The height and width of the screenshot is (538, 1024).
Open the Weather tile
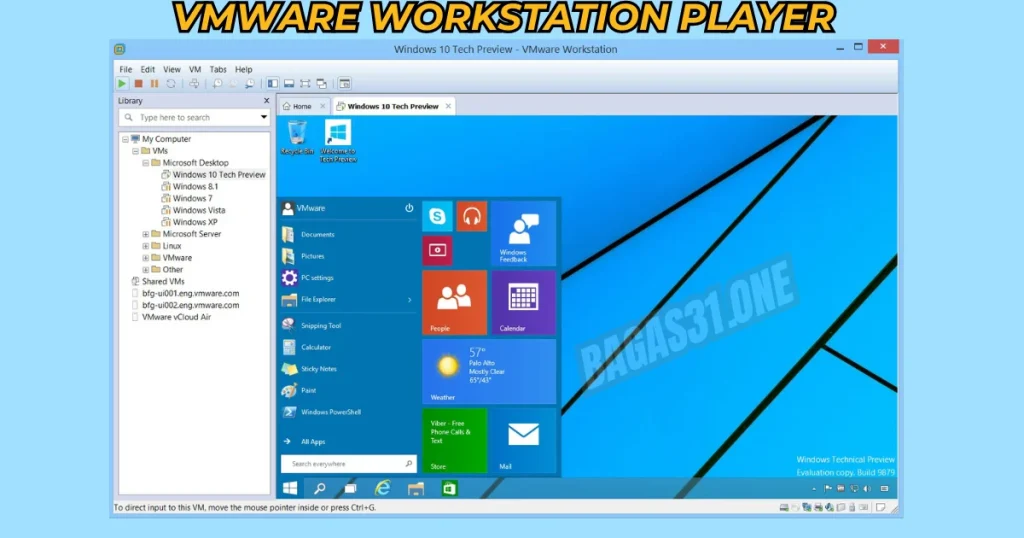click(x=489, y=371)
